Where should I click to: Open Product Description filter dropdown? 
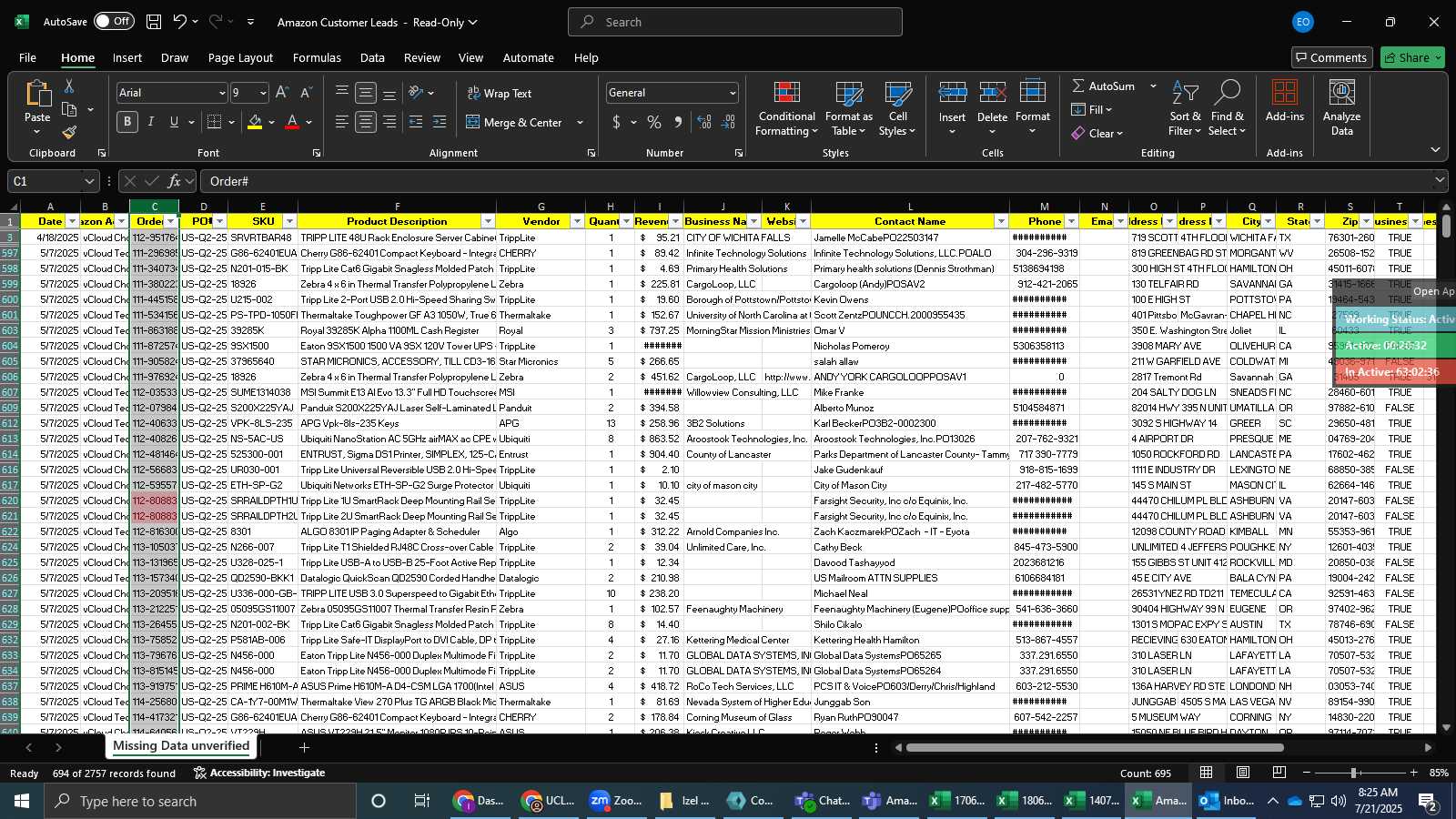pos(488,221)
